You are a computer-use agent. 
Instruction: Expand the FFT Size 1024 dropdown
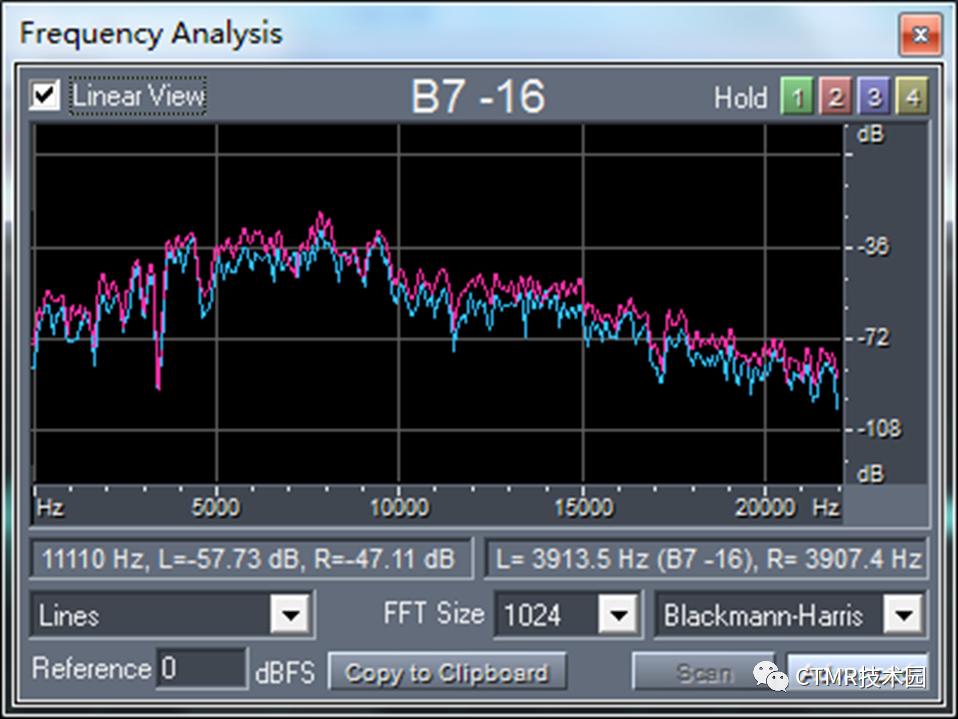pyautogui.click(x=618, y=614)
